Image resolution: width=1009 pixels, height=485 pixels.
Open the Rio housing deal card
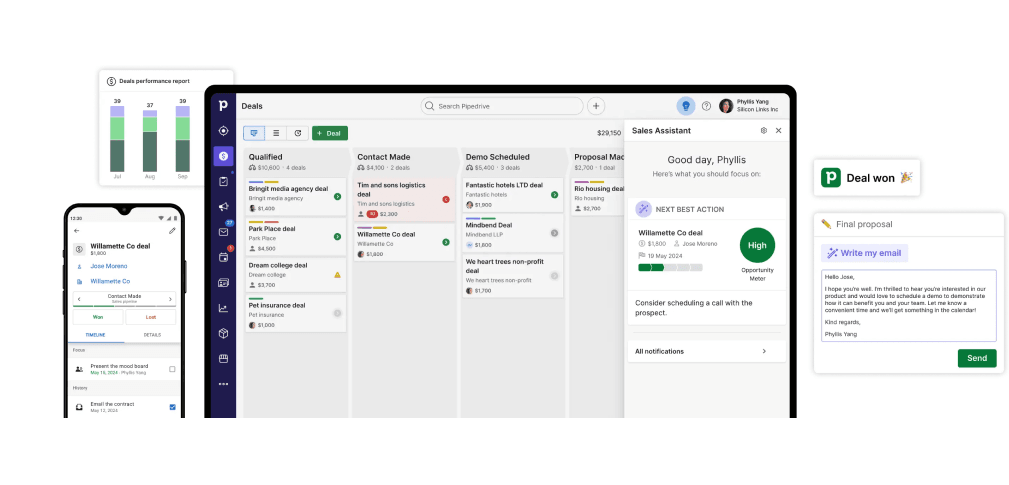(598, 197)
